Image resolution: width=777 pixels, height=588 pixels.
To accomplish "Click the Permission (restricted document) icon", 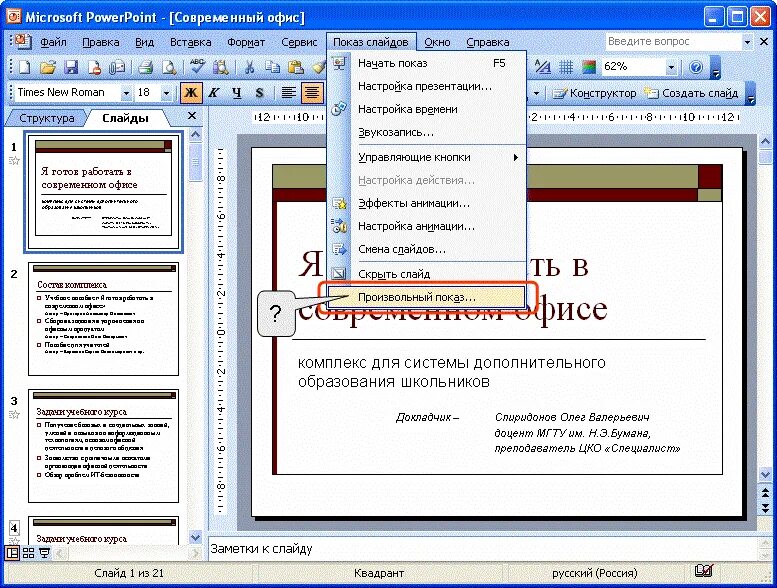I will [94, 67].
